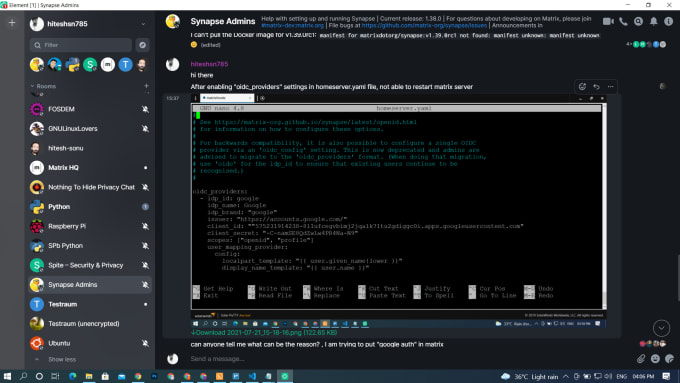The height and width of the screenshot is (383, 680).
Task: Open Windows taskbar search
Action: coord(23,376)
